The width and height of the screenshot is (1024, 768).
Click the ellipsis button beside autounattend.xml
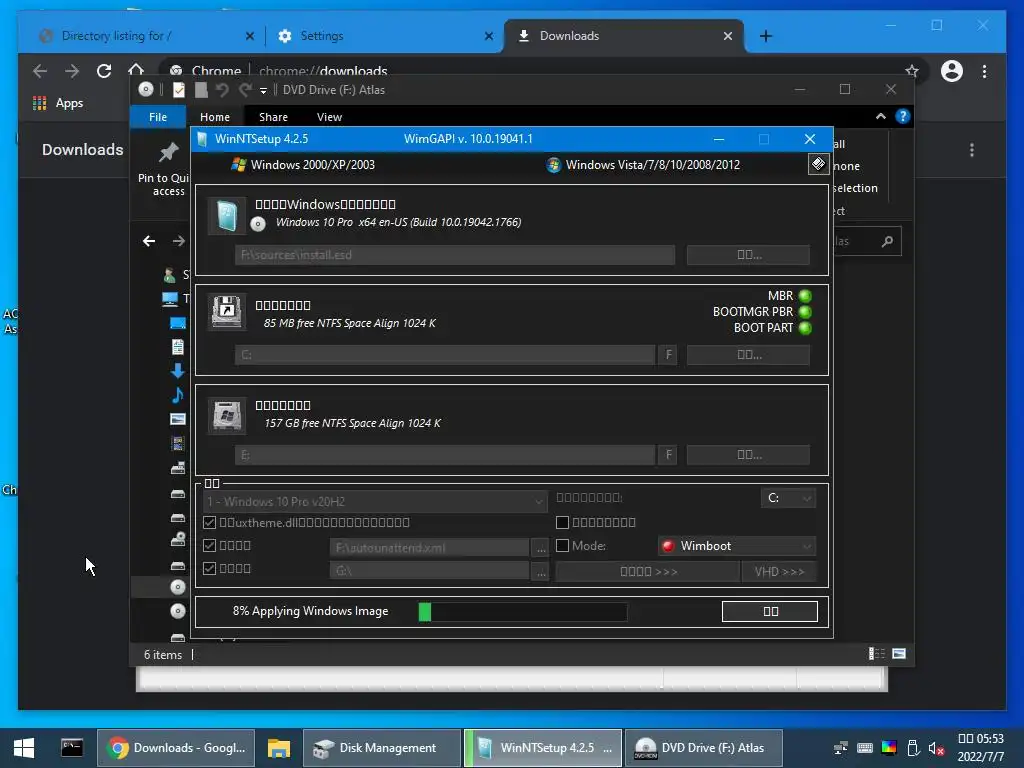click(x=541, y=547)
